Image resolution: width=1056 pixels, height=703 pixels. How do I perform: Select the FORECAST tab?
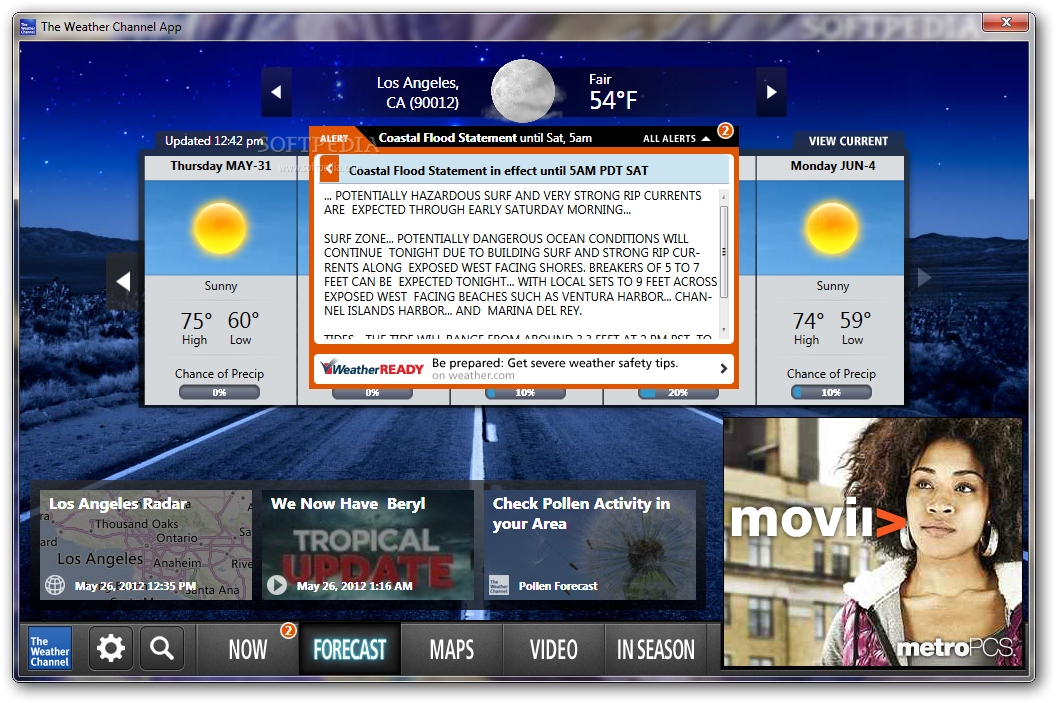pyautogui.click(x=350, y=650)
